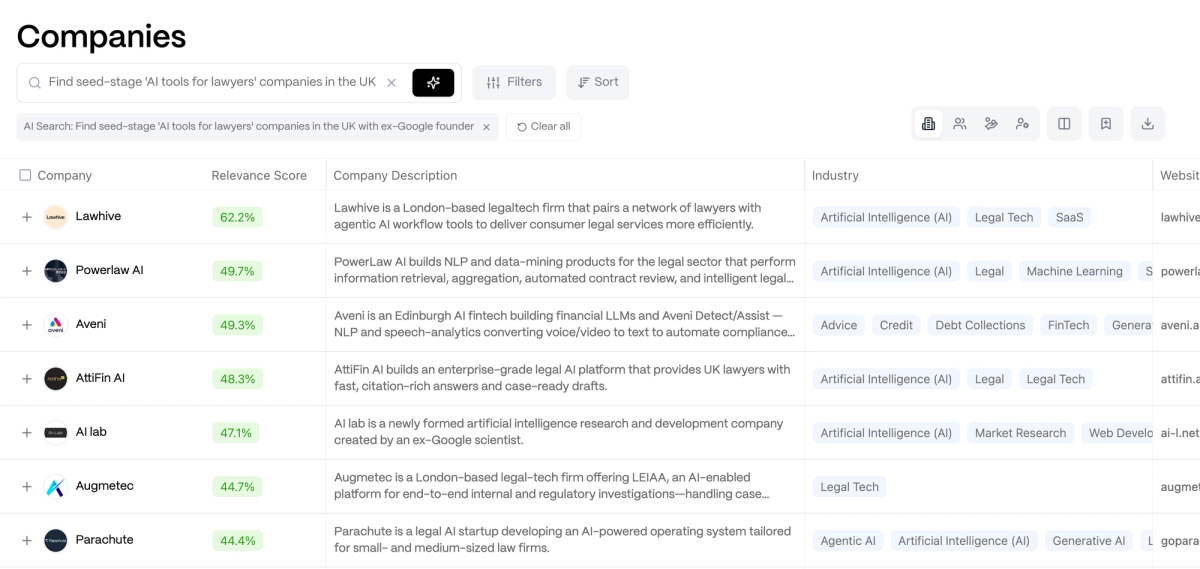Click the Legal Tech tag in Augmetec row
Image resolution: width=1200 pixels, height=569 pixels.
(849, 487)
